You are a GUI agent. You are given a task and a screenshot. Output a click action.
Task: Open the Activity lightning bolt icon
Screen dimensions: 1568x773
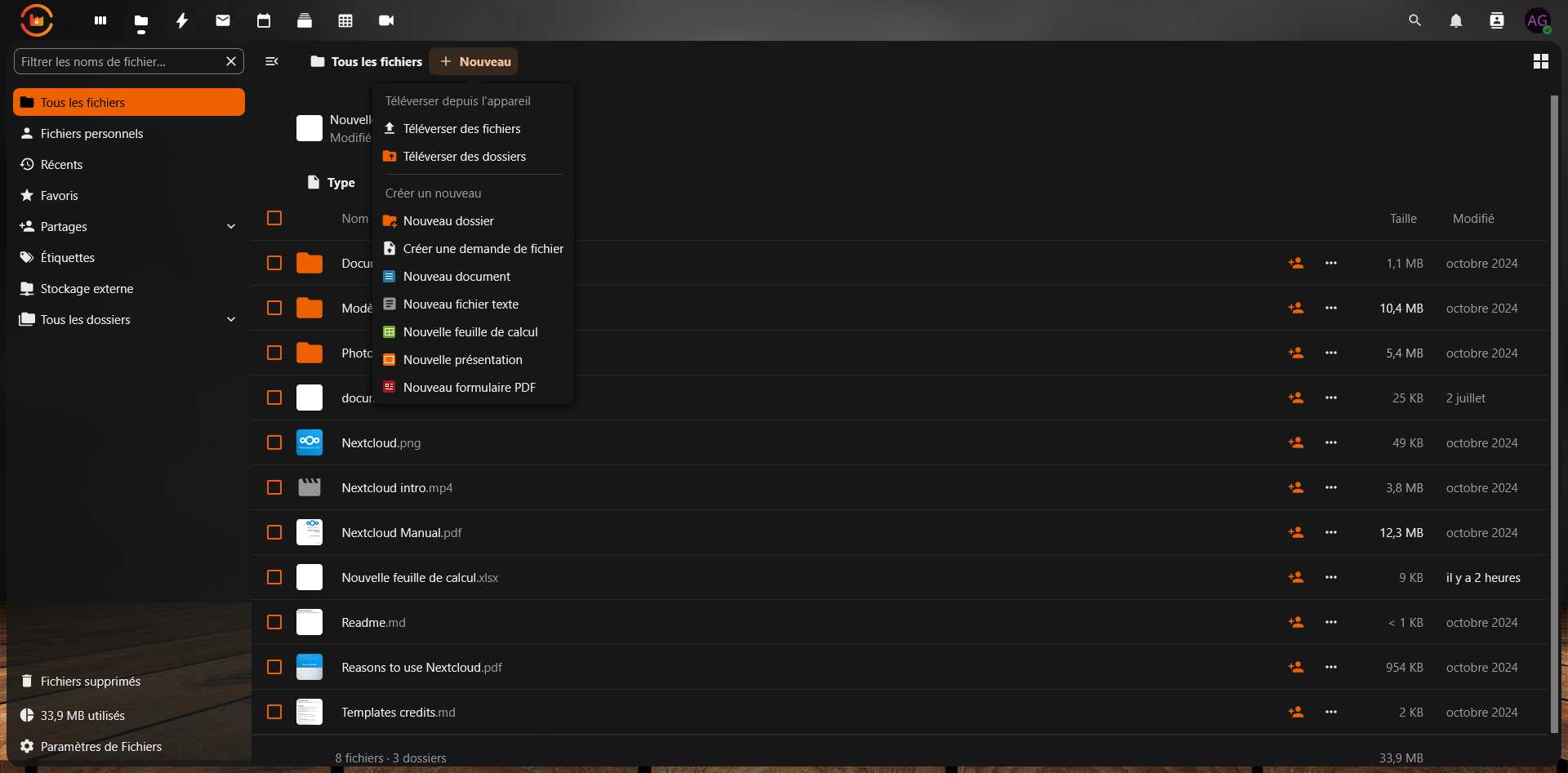pyautogui.click(x=182, y=20)
